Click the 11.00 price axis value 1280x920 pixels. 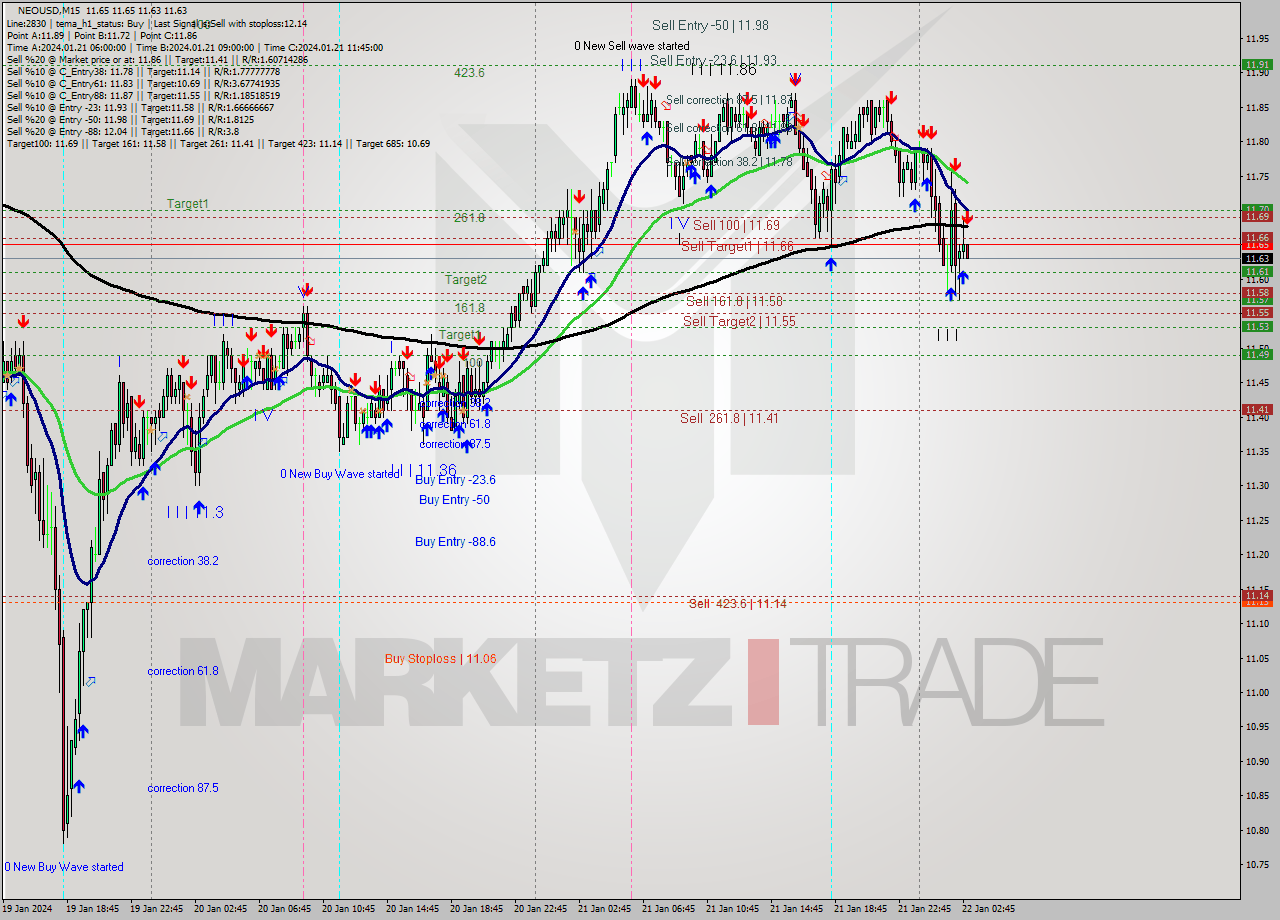[x=1258, y=692]
